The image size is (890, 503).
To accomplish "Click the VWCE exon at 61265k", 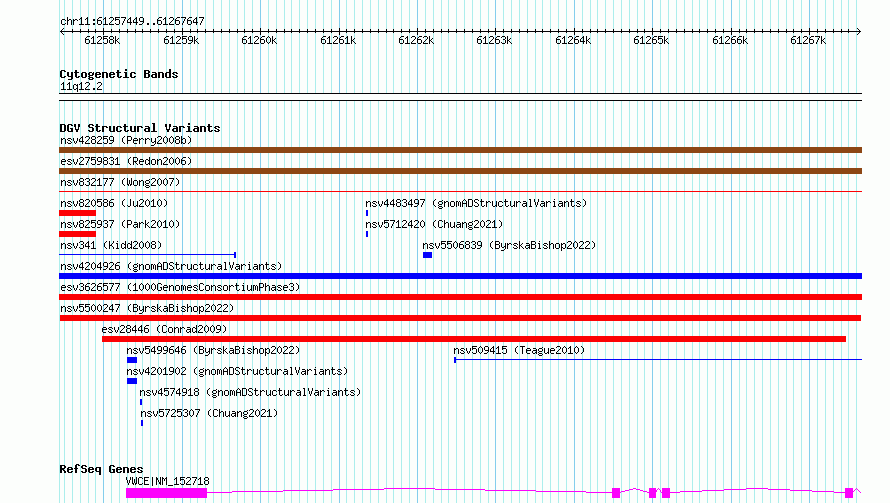I will click(653, 493).
